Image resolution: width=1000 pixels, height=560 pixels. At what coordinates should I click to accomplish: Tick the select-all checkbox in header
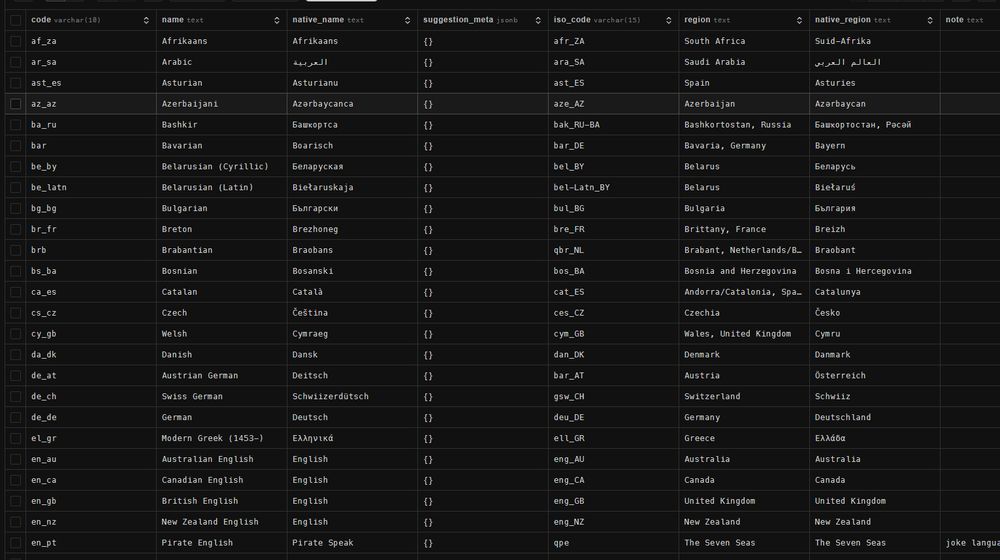point(15,20)
